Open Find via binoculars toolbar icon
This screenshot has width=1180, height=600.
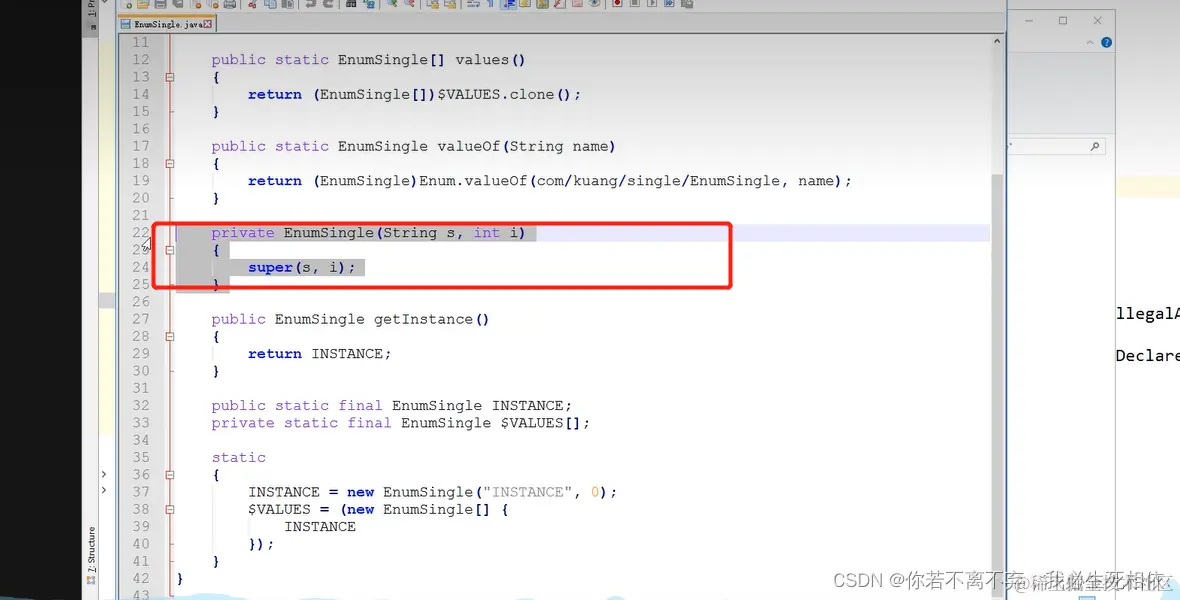click(x=351, y=4)
